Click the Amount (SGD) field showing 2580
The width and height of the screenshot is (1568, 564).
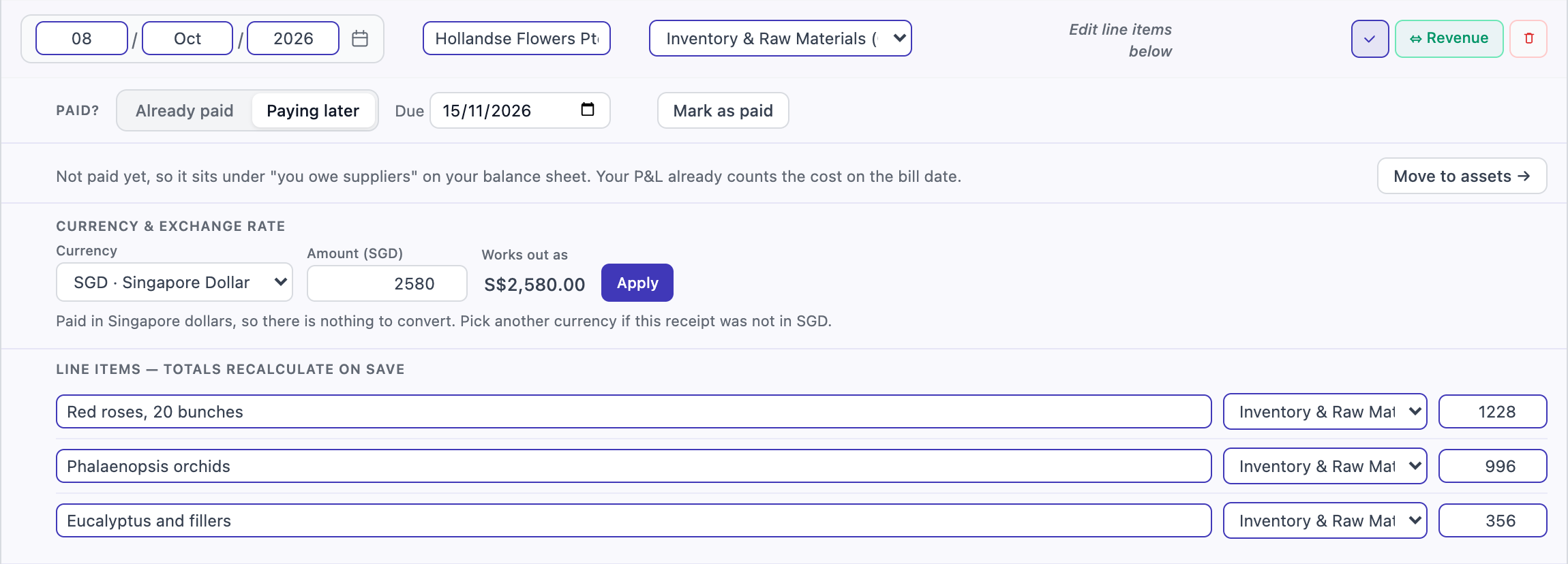click(x=387, y=283)
